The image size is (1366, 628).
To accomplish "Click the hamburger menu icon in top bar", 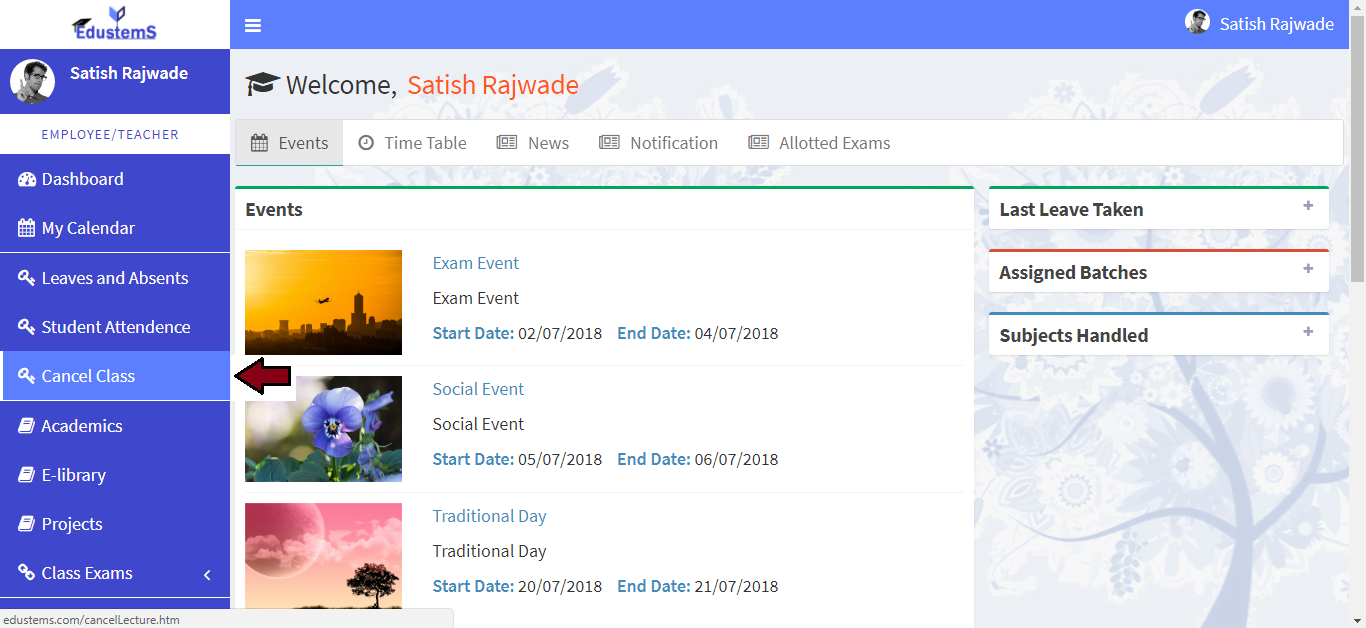I will [x=253, y=25].
